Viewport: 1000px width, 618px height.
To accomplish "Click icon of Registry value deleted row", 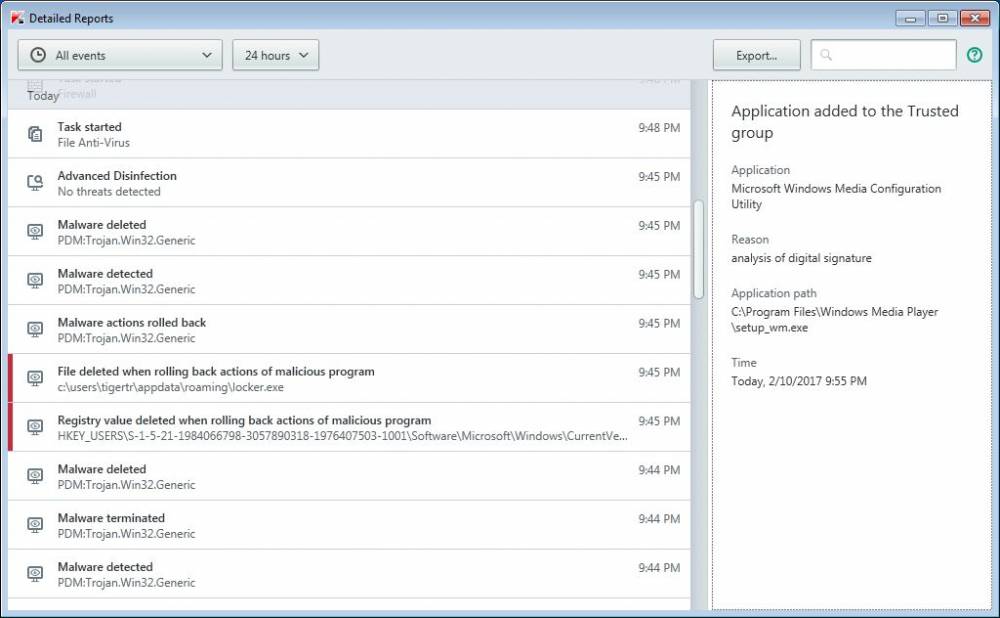I will (35, 427).
